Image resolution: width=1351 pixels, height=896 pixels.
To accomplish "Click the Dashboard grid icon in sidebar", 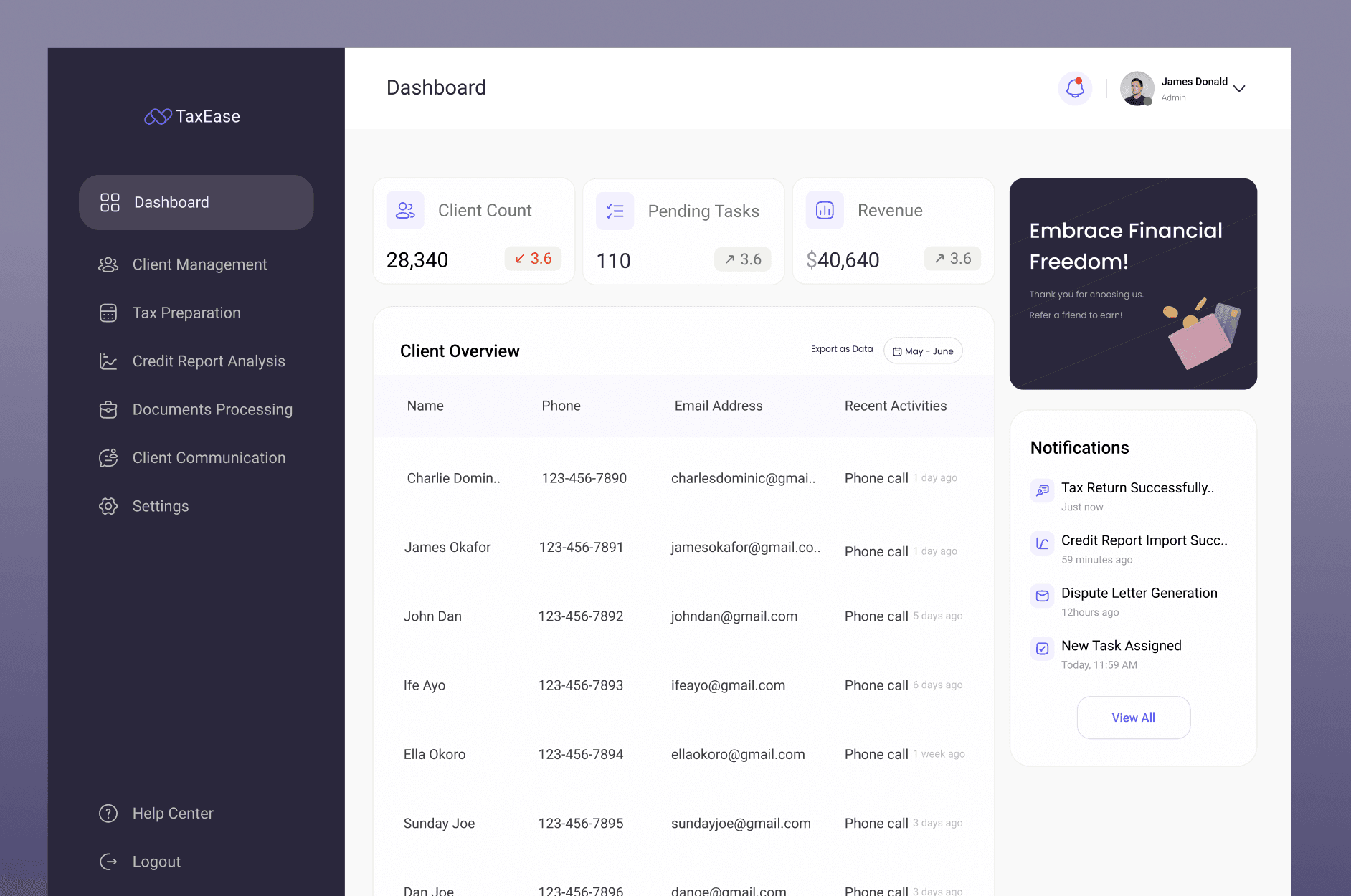I will 110,202.
